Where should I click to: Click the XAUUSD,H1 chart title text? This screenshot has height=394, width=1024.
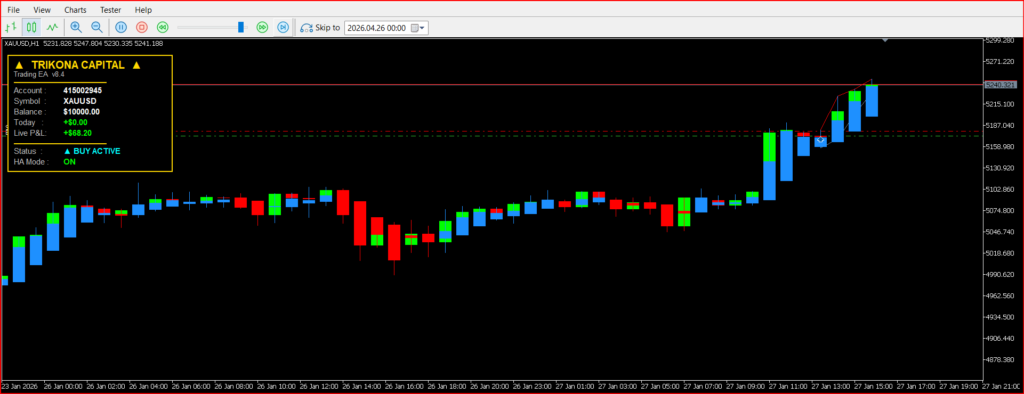pyautogui.click(x=22, y=44)
